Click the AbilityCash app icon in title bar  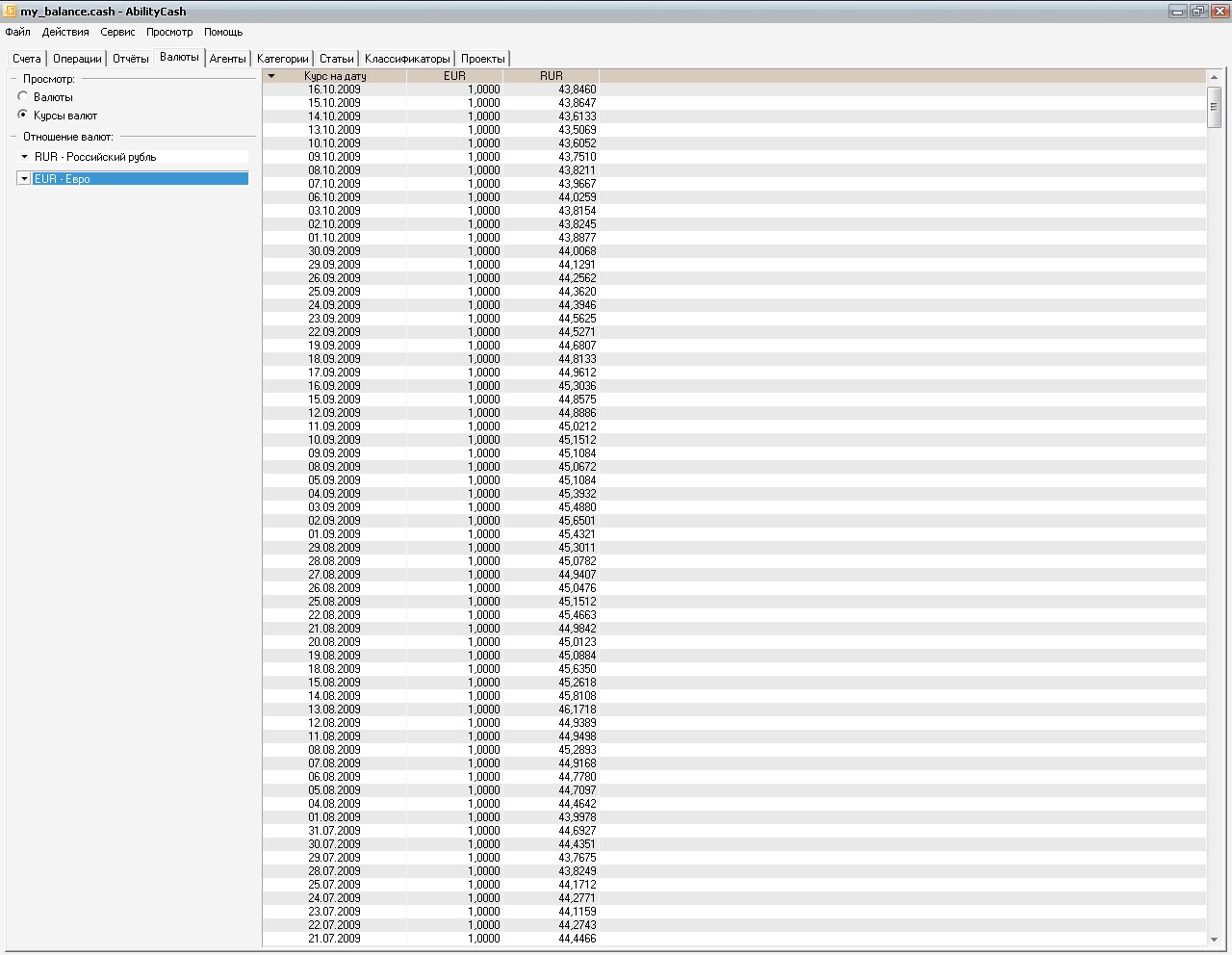pos(11,11)
